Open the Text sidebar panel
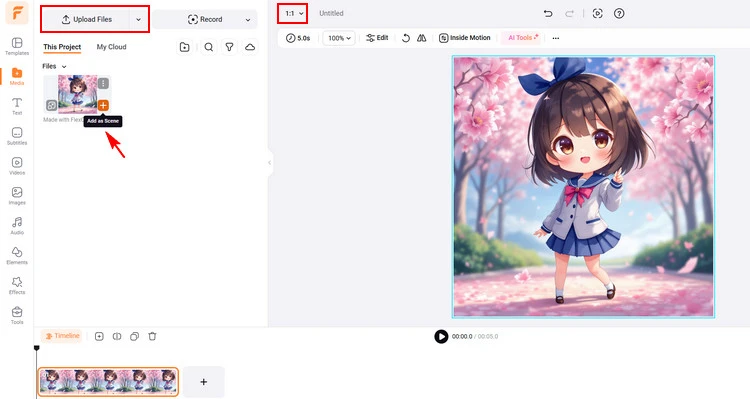This screenshot has width=750, height=399. [x=17, y=106]
